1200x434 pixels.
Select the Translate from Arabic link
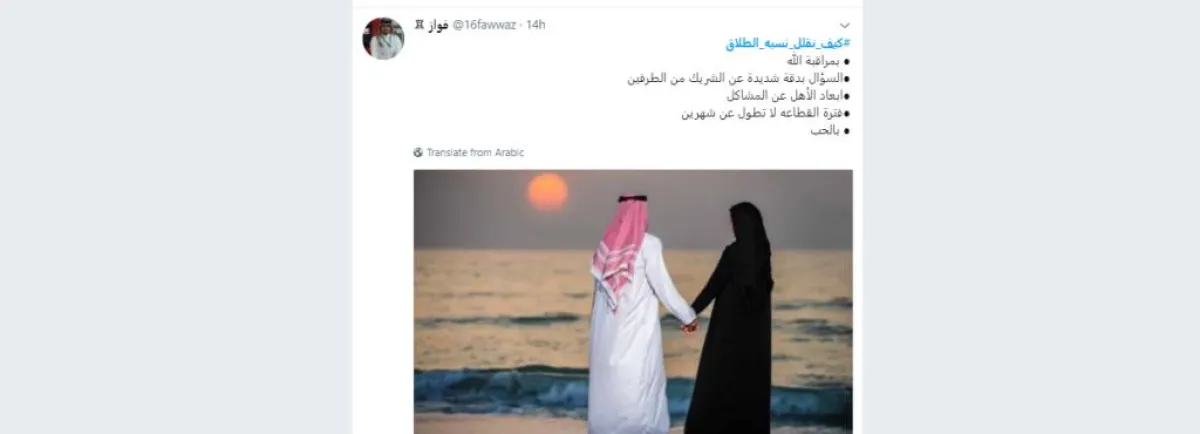[x=475, y=153]
